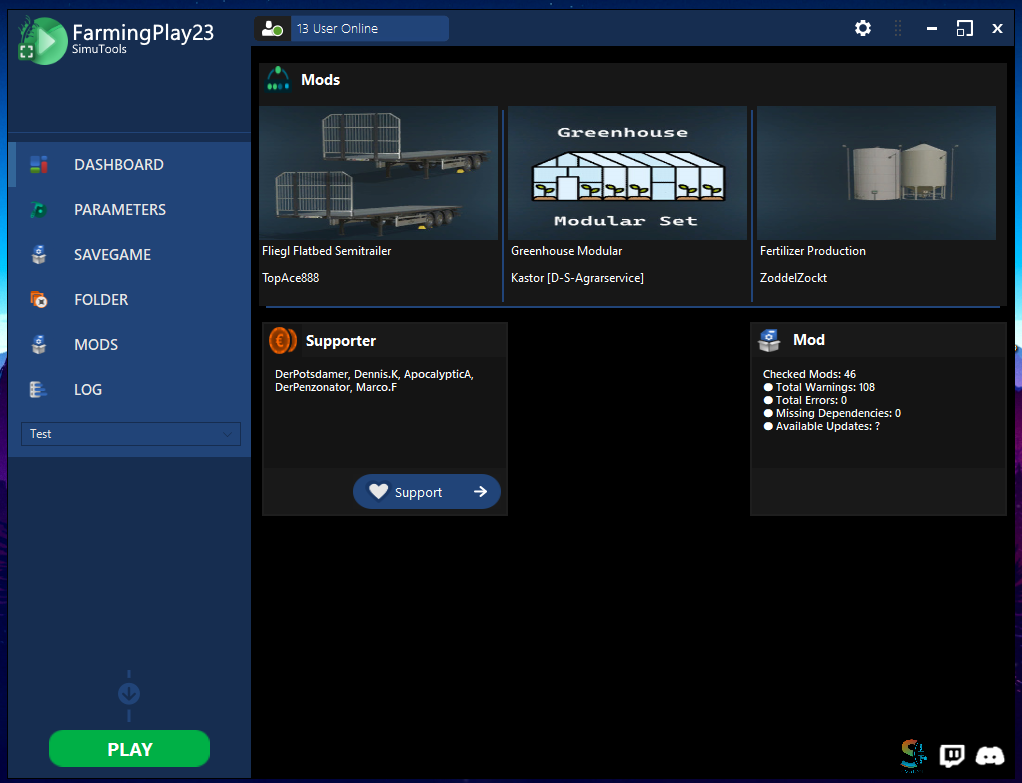This screenshot has height=783, width=1022.
Task: Click the users online status icon
Action: [x=272, y=29]
